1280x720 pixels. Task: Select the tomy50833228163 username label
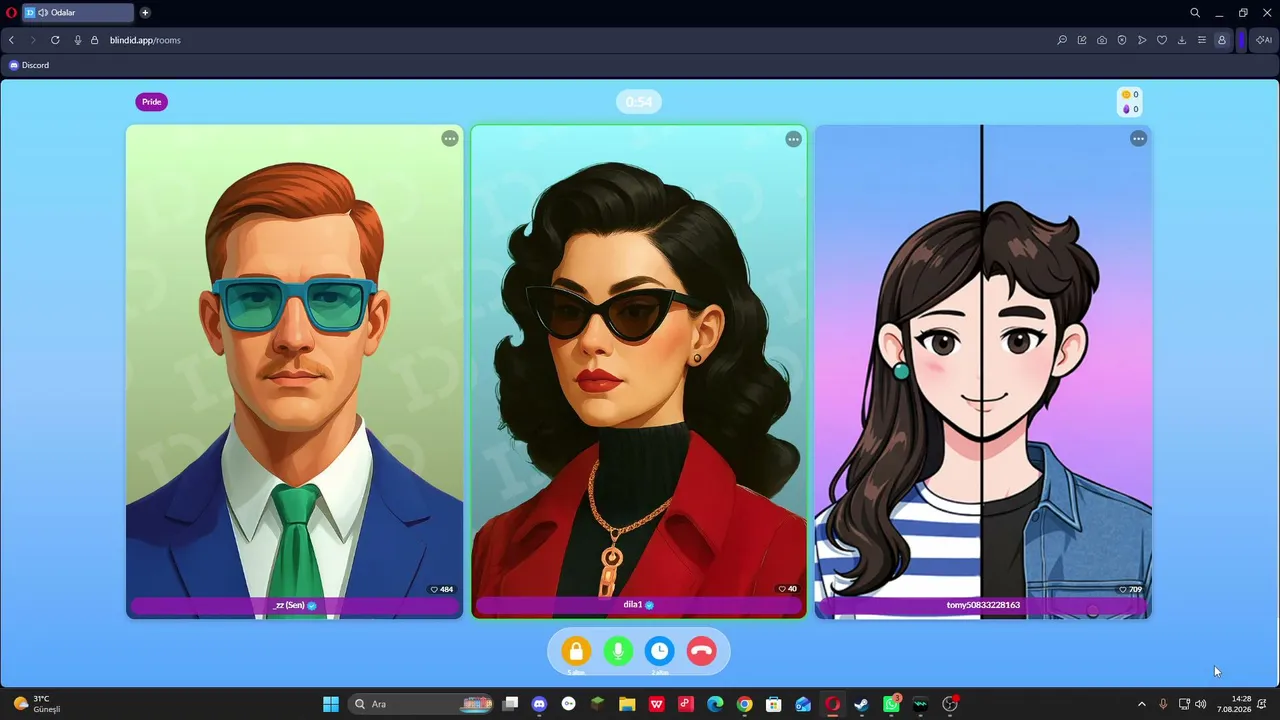983,605
